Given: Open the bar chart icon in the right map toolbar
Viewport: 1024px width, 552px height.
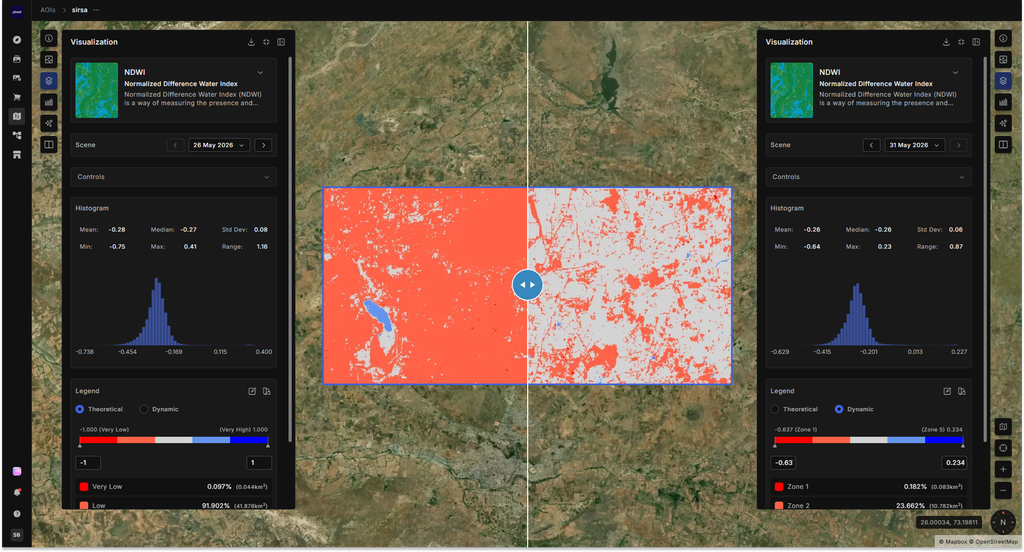Looking at the screenshot, I should tap(1003, 102).
